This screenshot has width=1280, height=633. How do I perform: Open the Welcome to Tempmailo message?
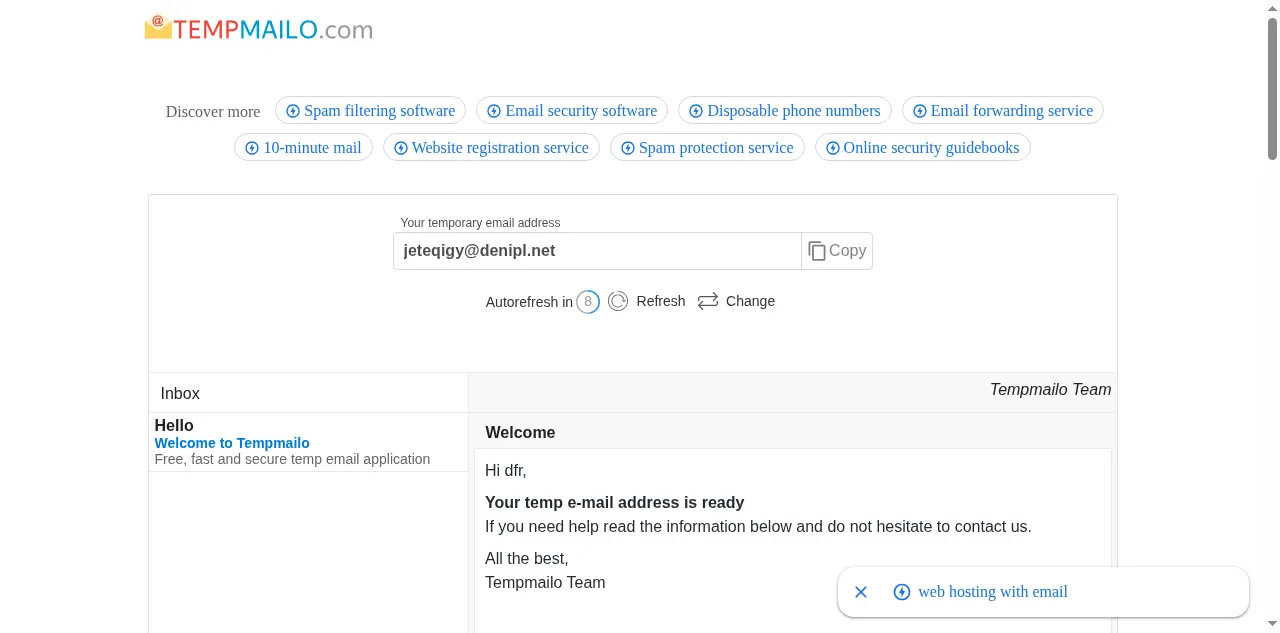click(232, 443)
